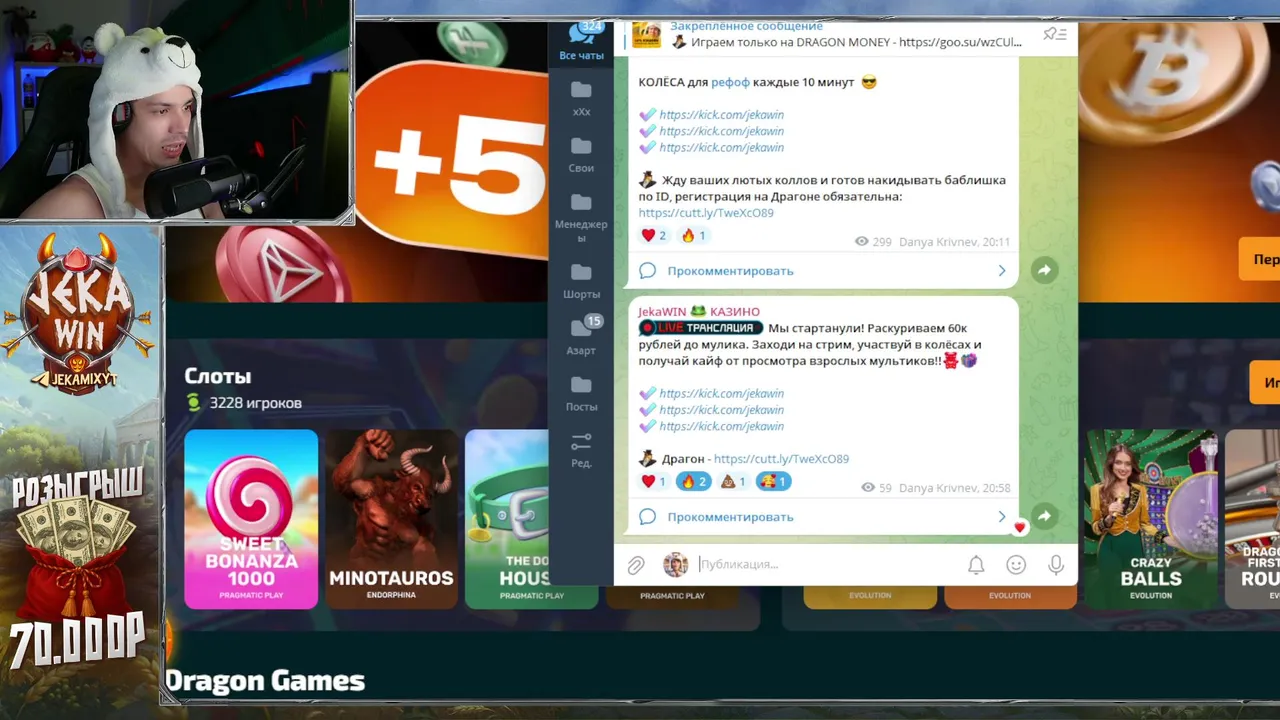Open the emoji picker smiley icon

[x=1016, y=565]
